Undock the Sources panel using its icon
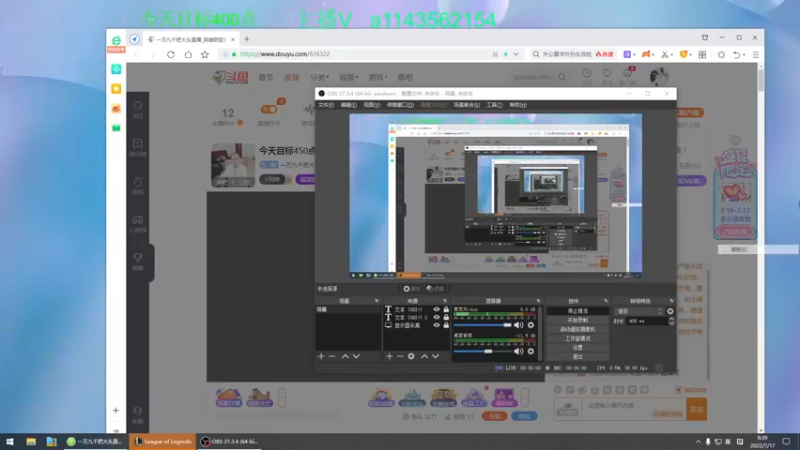800x450 pixels. pyautogui.click(x=445, y=301)
